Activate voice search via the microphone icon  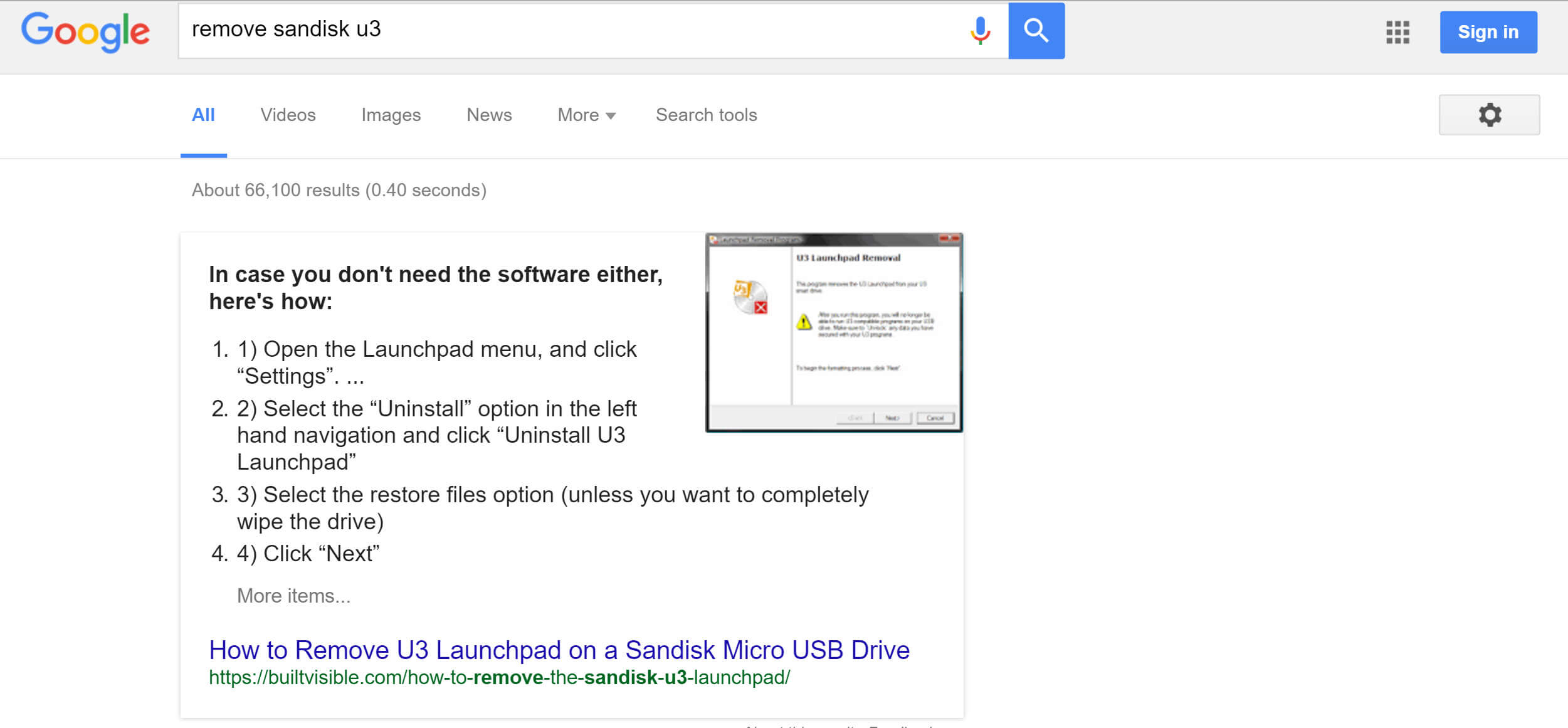[979, 30]
